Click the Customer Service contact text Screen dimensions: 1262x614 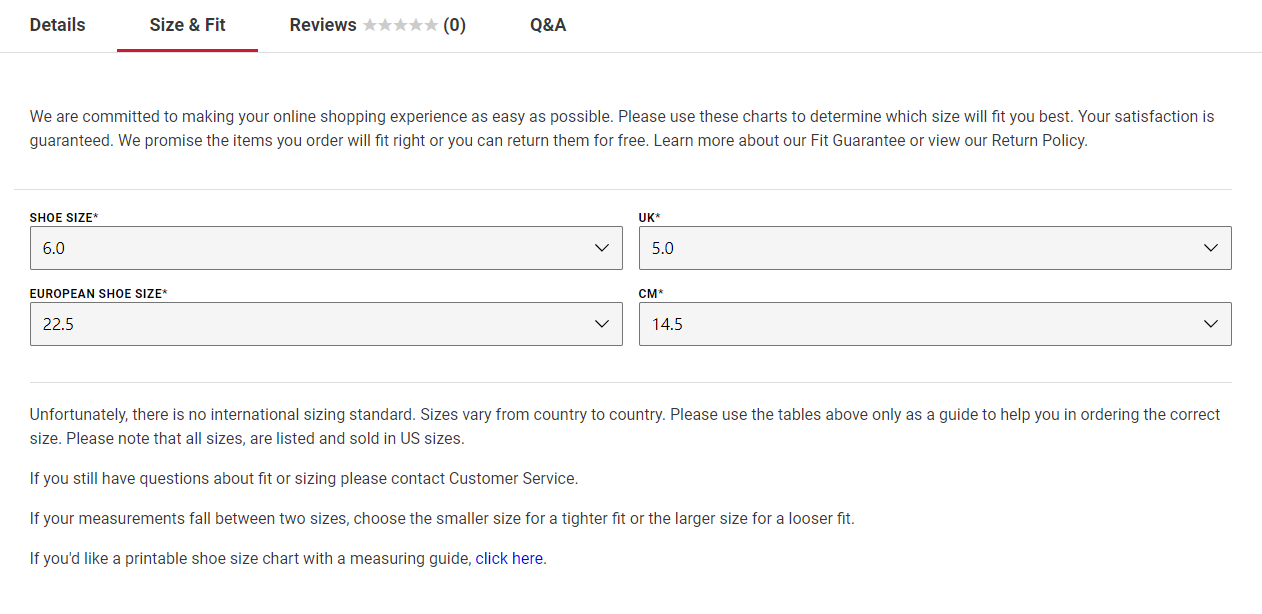coord(513,479)
